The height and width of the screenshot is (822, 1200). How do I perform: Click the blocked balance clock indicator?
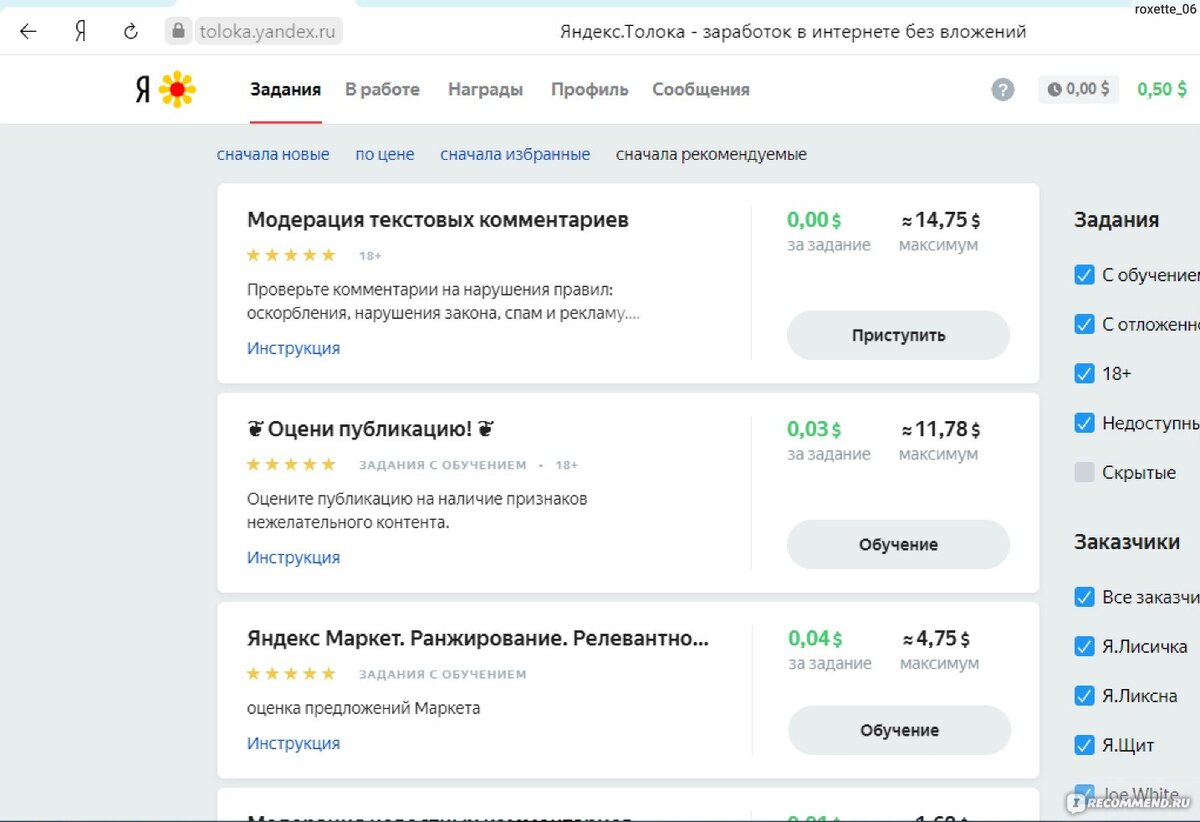[x=1078, y=89]
